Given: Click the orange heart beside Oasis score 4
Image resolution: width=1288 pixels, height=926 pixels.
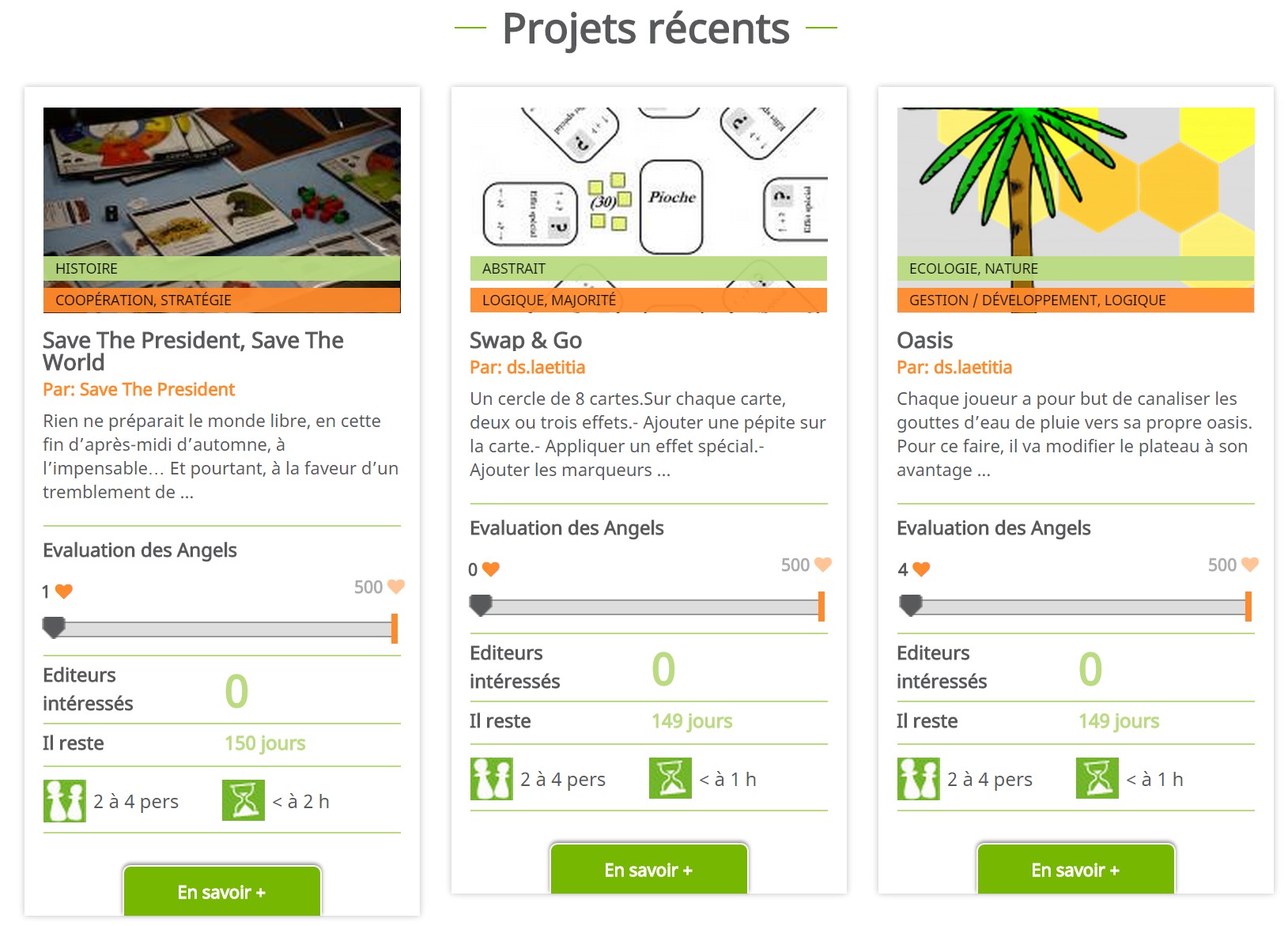Looking at the screenshot, I should point(921,569).
